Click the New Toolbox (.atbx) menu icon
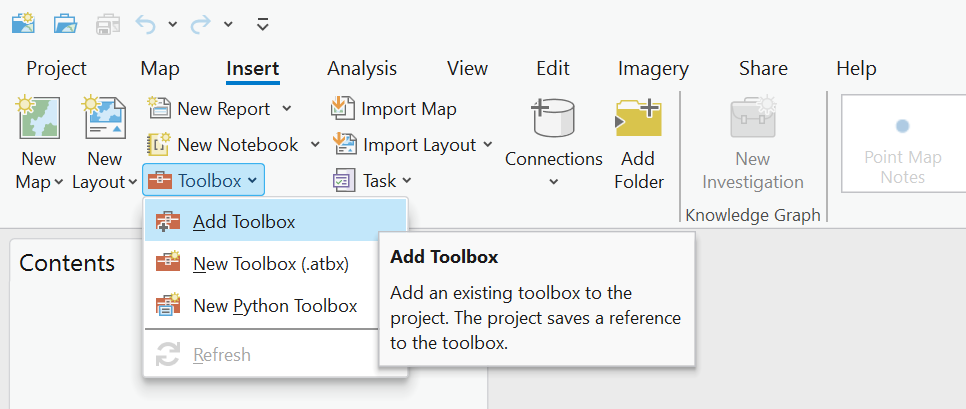The height and width of the screenshot is (409, 966). pos(168,262)
